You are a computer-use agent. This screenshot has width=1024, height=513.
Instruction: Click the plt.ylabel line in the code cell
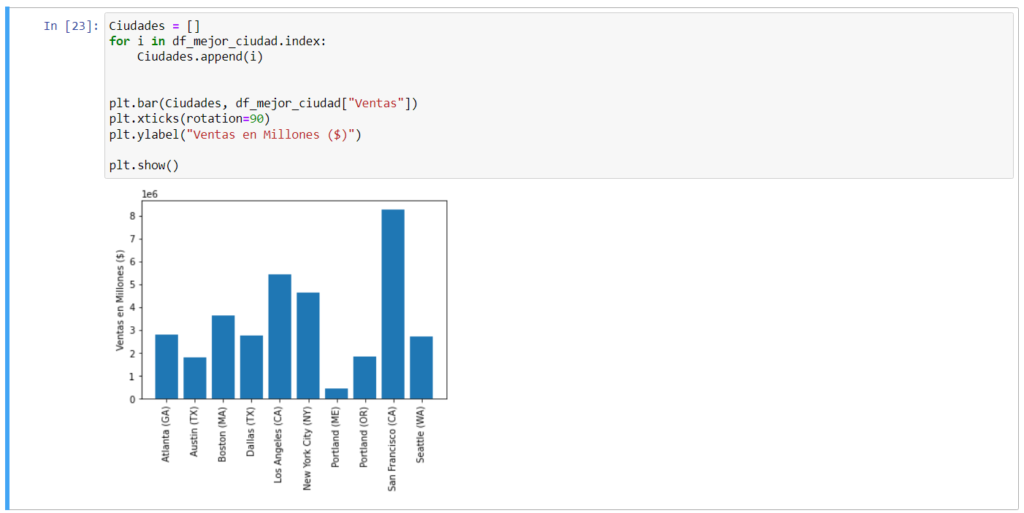coord(235,134)
